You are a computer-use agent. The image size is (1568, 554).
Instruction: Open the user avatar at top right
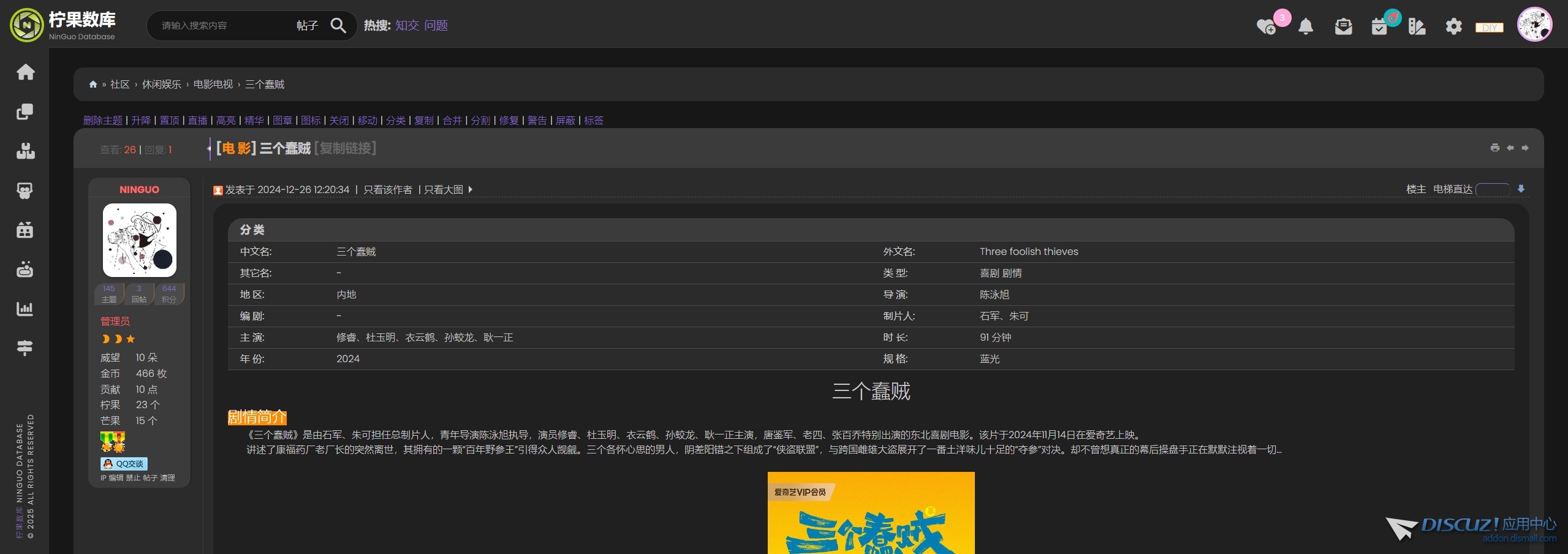coord(1534,25)
